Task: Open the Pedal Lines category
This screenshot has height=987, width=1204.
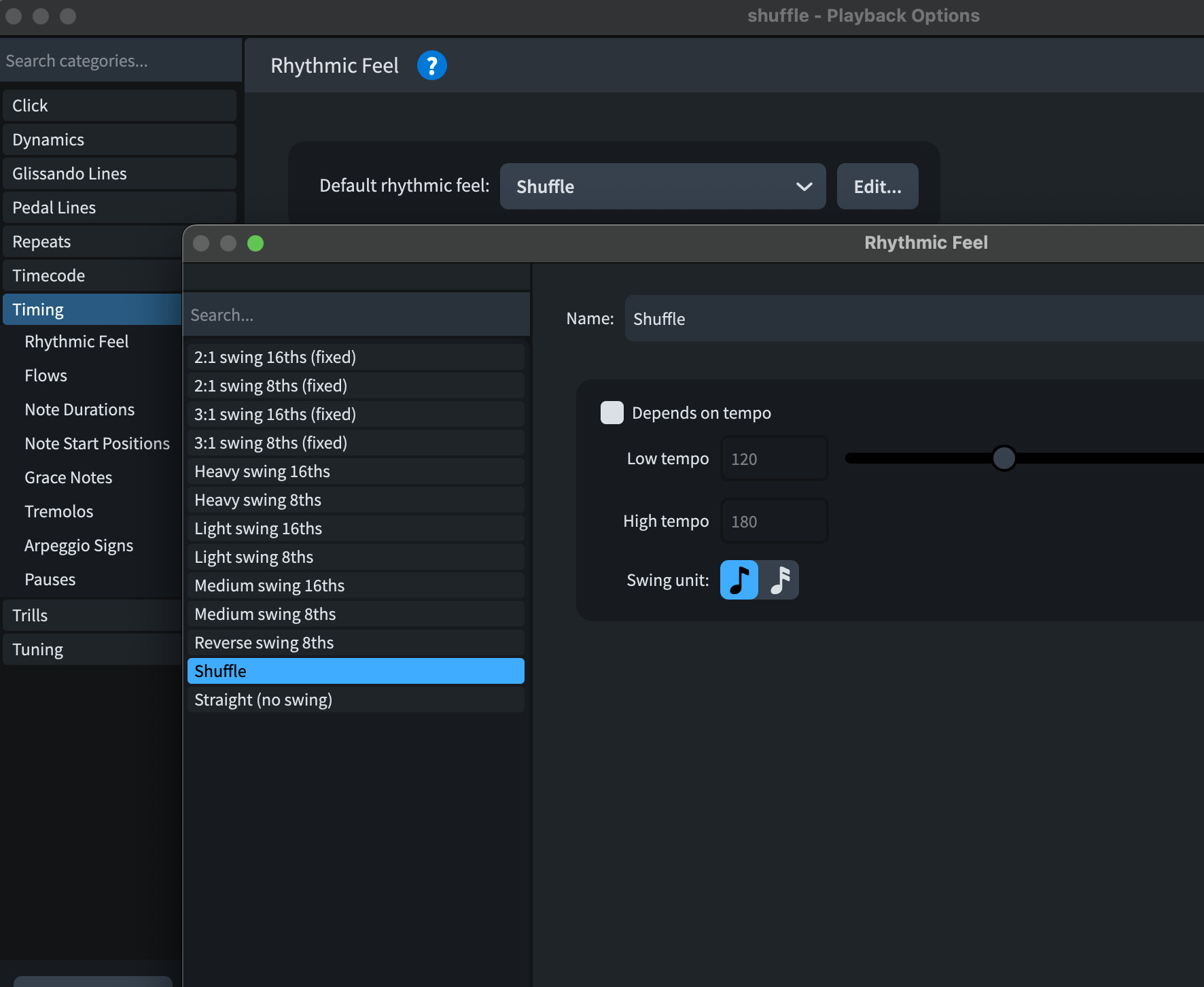Action: [120, 207]
